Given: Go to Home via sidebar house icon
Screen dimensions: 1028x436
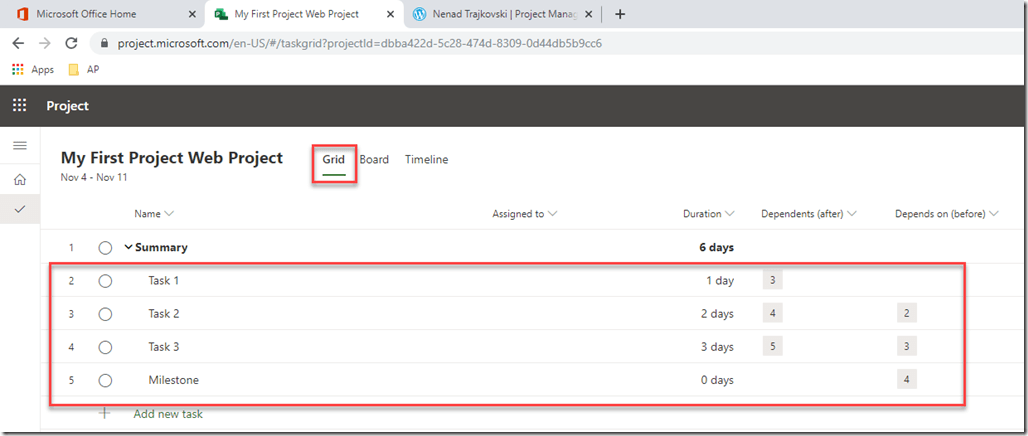Looking at the screenshot, I should point(19,179).
